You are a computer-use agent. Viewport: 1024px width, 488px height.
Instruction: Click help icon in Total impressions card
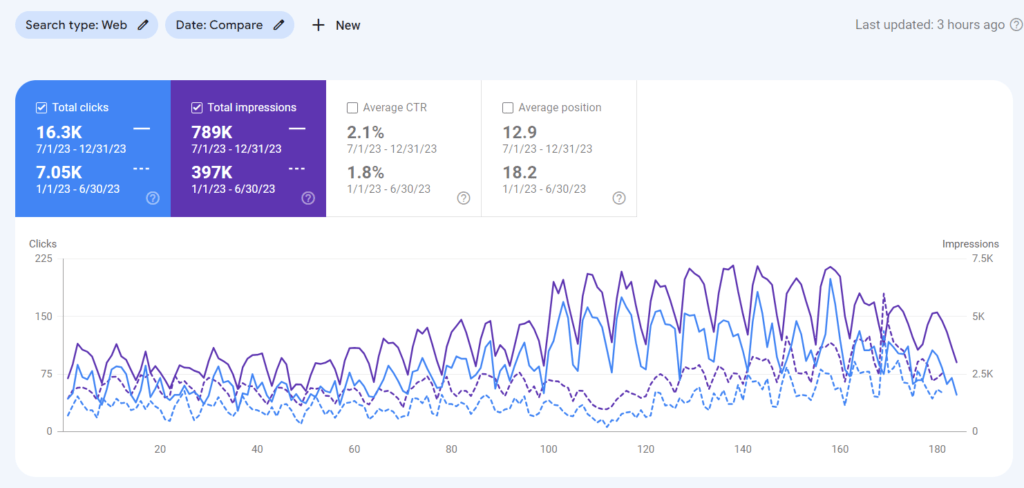pyautogui.click(x=308, y=198)
